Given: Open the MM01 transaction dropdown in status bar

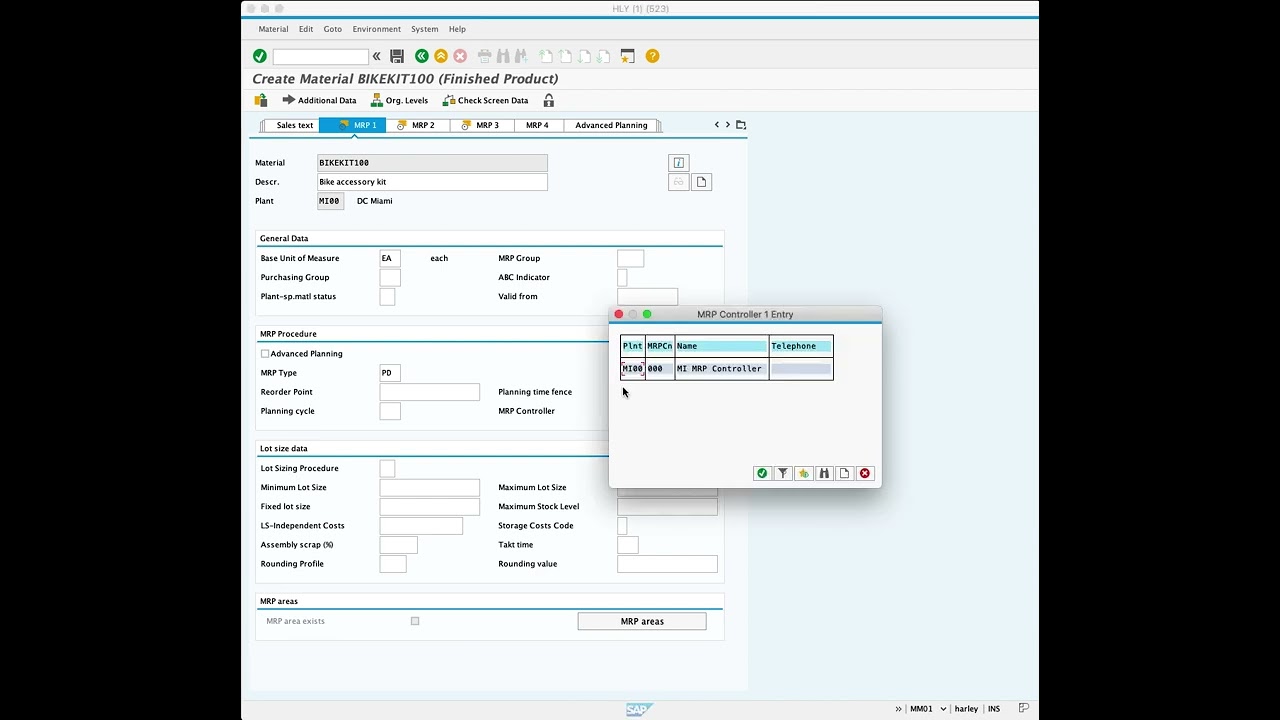Looking at the screenshot, I should pos(943,709).
